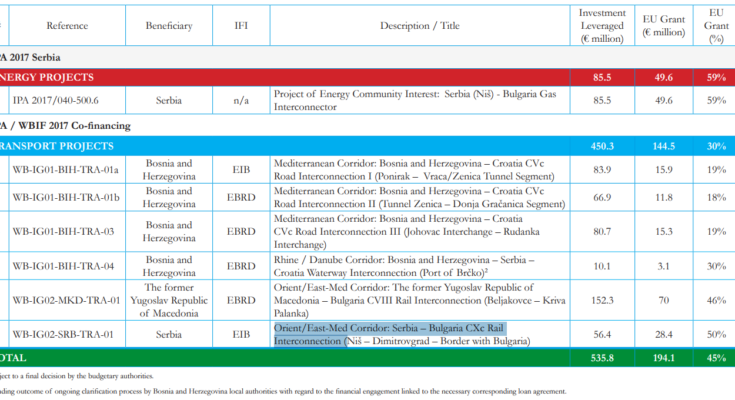Select reference WB-IG01-BIH-TRA-01b
This screenshot has width=735, height=400.
point(66,197)
